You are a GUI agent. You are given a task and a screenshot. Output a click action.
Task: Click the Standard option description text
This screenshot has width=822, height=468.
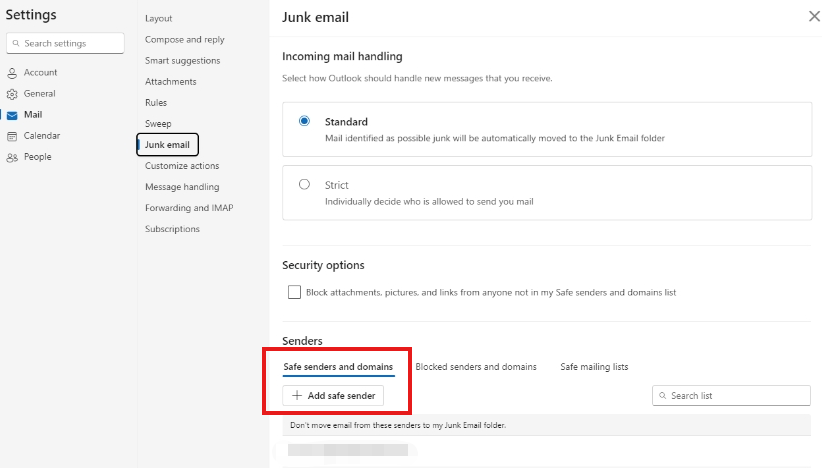tap(495, 138)
